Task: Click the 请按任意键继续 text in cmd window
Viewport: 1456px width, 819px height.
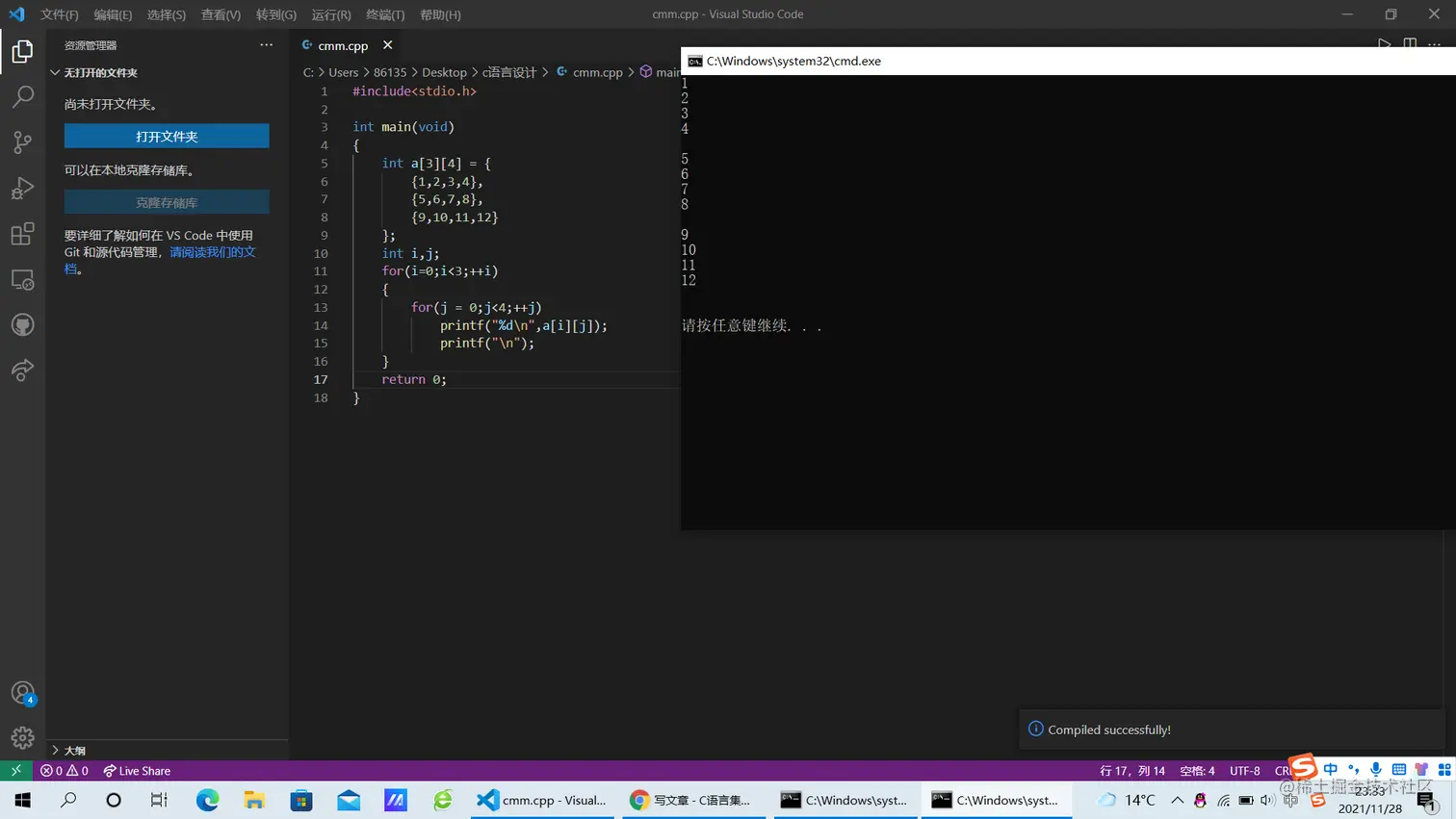Action: tap(752, 325)
